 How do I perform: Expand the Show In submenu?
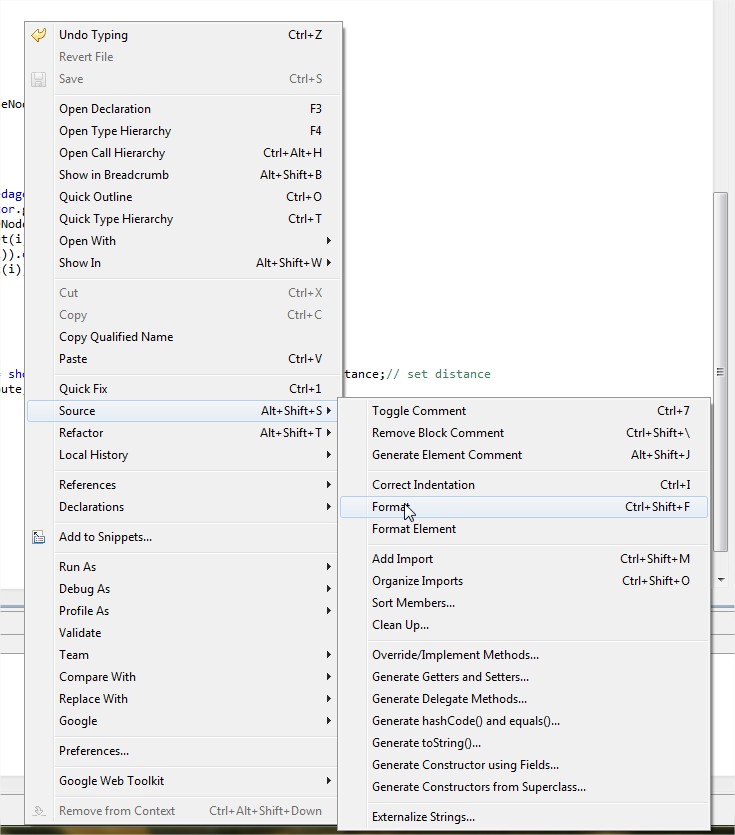(x=183, y=263)
